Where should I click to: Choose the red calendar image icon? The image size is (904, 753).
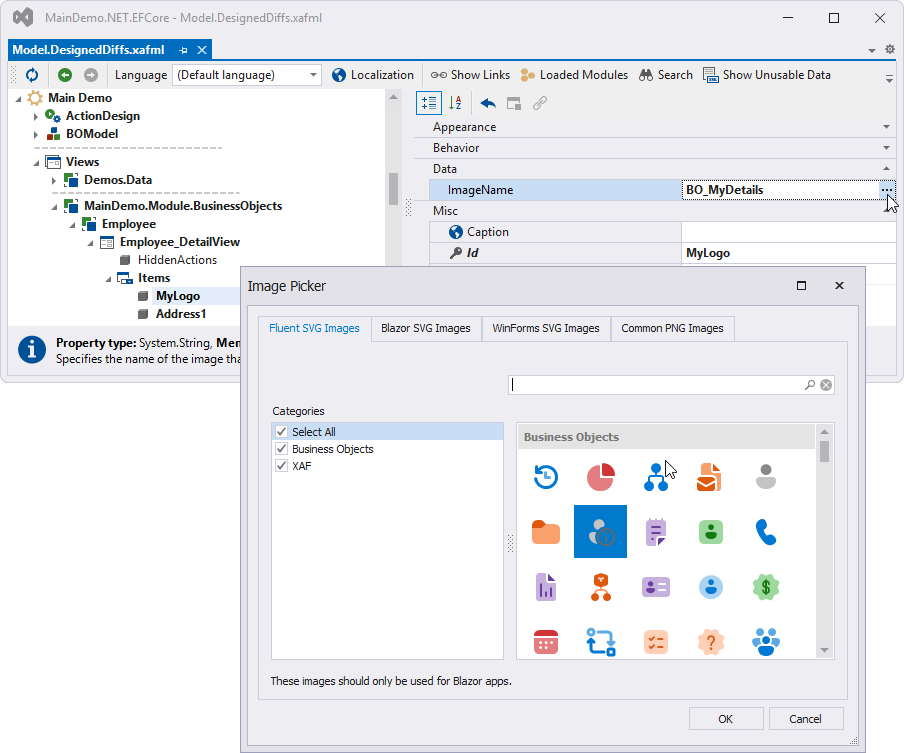coord(545,641)
